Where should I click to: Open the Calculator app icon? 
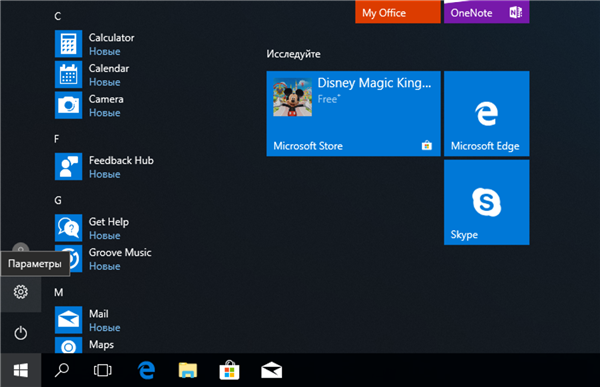pos(68,44)
